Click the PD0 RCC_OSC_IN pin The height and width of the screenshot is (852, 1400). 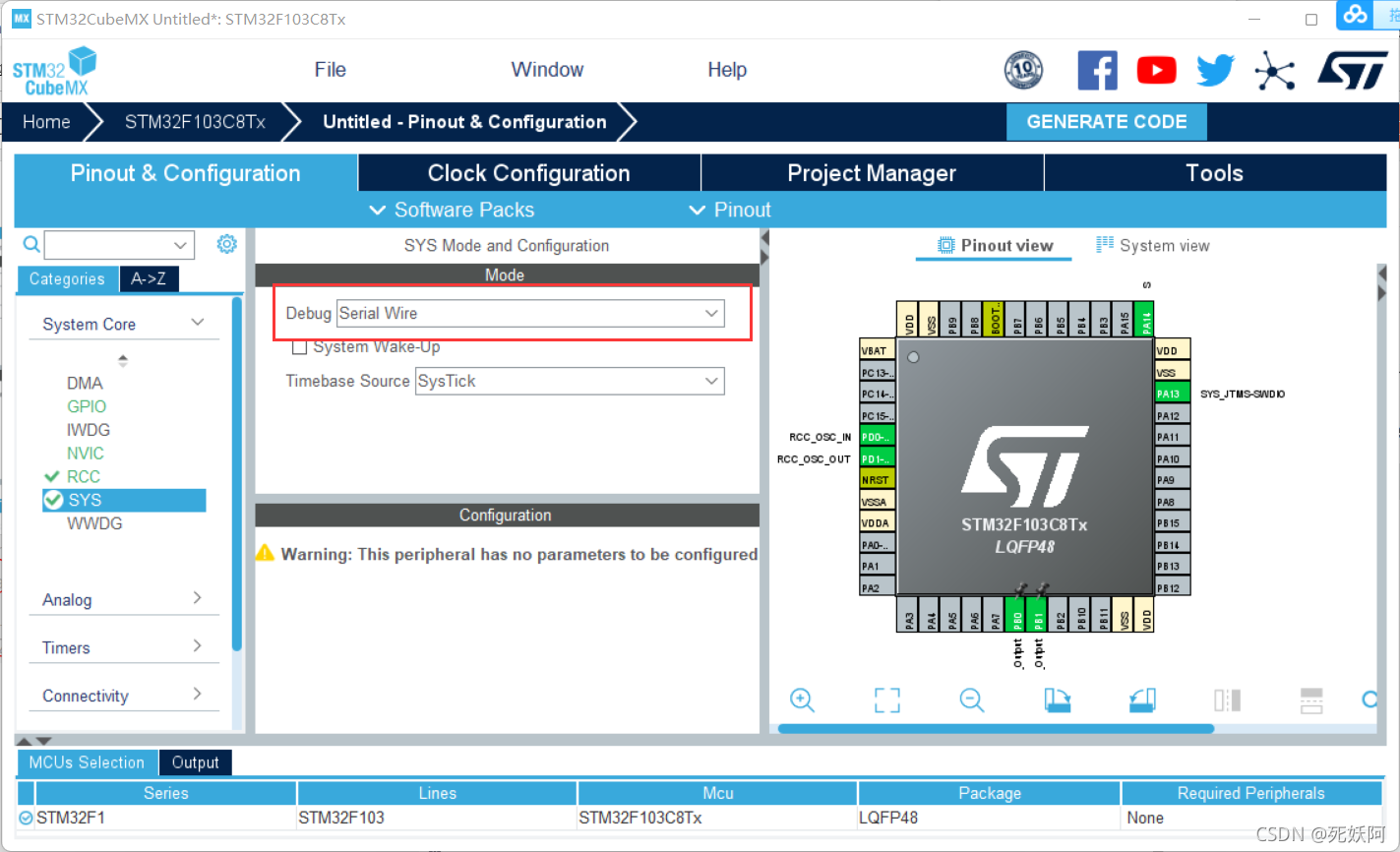877,437
